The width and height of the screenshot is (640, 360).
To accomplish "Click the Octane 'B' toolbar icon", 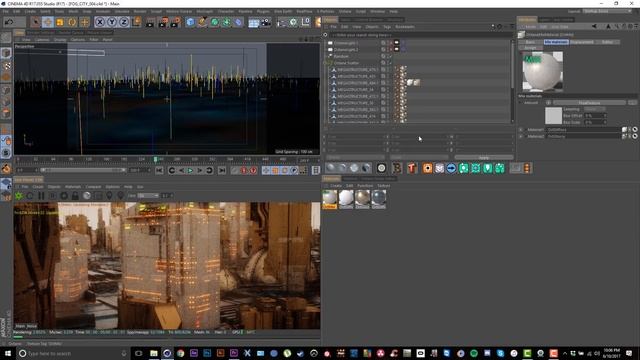I will [397, 168].
